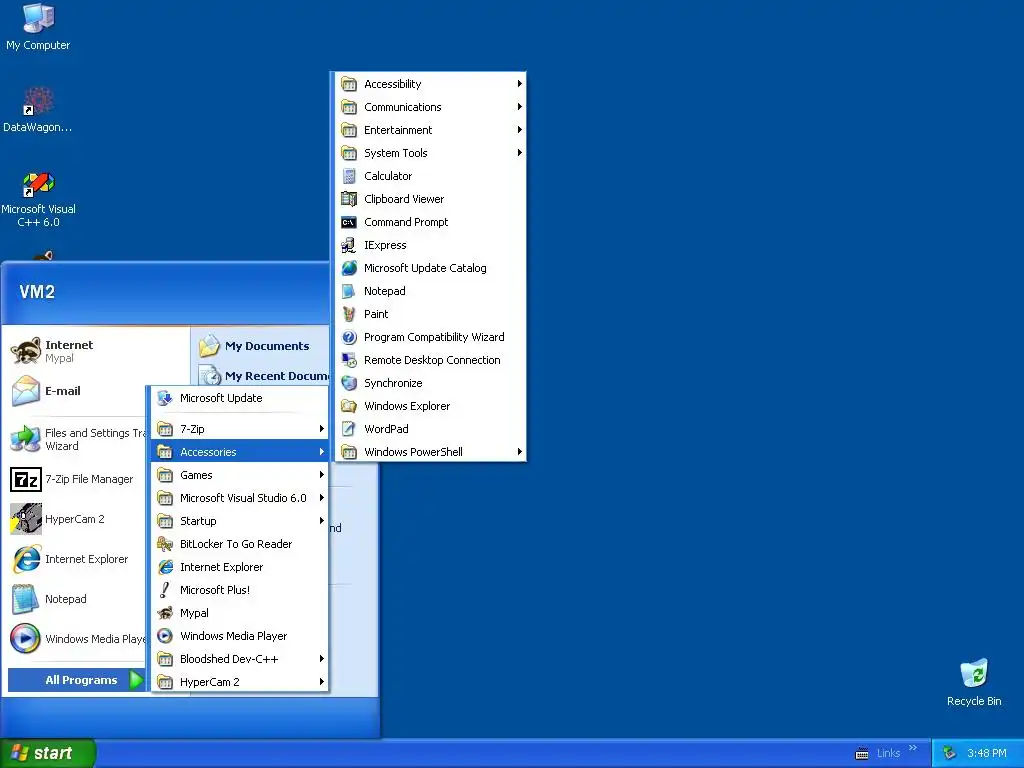Click the Notepad icon in Accessories menu
The height and width of the screenshot is (768, 1024).
click(x=349, y=291)
